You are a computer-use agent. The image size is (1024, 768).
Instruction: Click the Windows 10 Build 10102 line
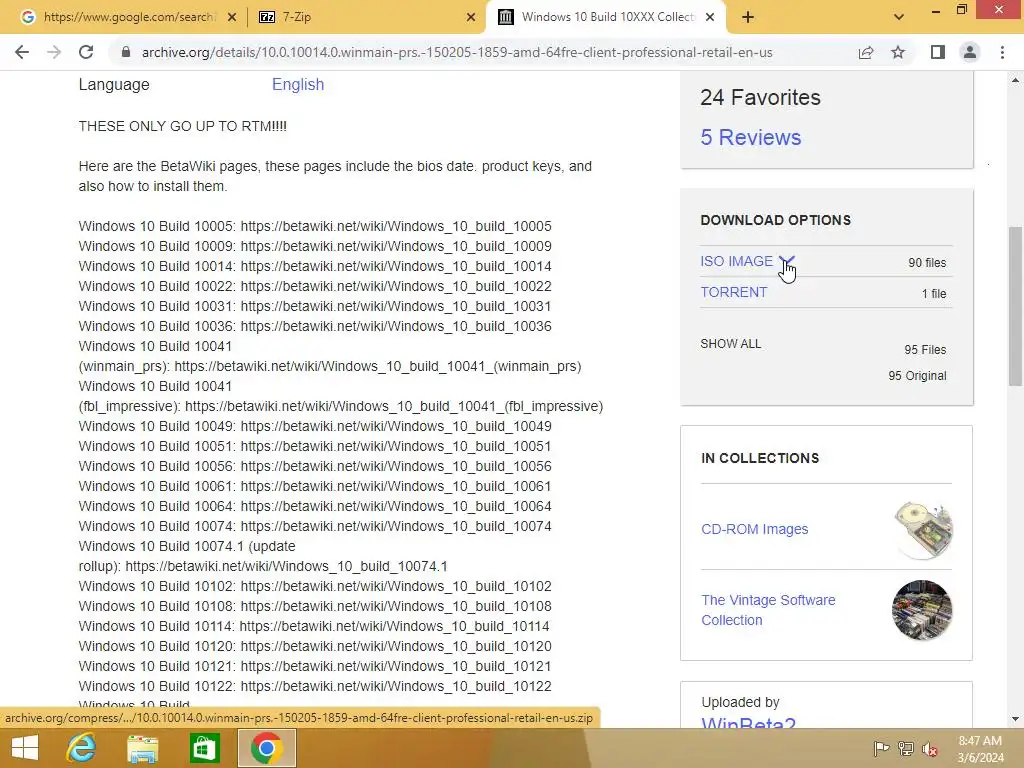click(x=315, y=586)
